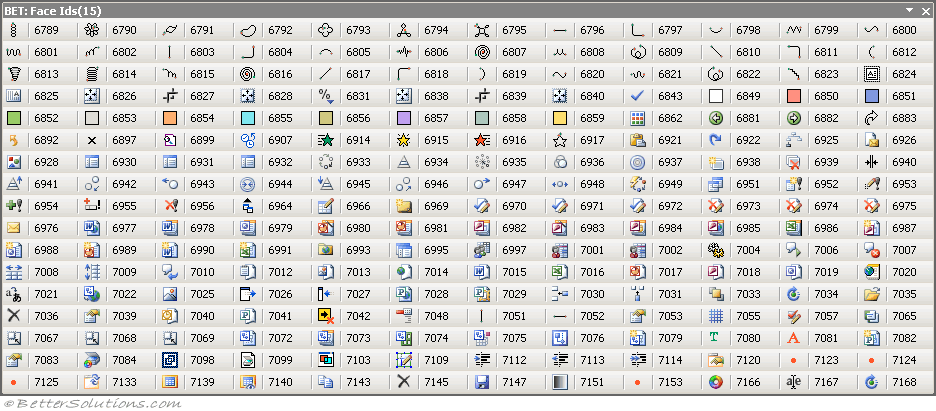Click the entry numbered 6824
Viewport: 936px width, 411px height.
tap(904, 74)
